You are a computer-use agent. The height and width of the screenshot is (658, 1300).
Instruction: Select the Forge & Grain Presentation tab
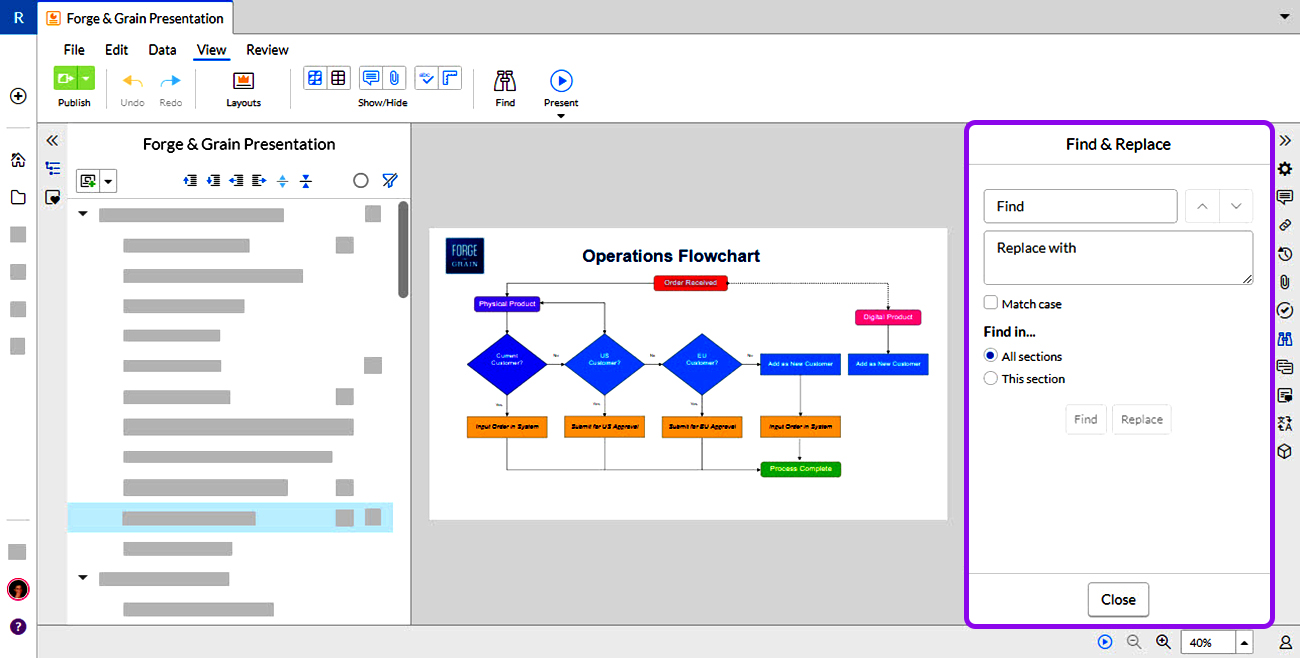click(135, 18)
